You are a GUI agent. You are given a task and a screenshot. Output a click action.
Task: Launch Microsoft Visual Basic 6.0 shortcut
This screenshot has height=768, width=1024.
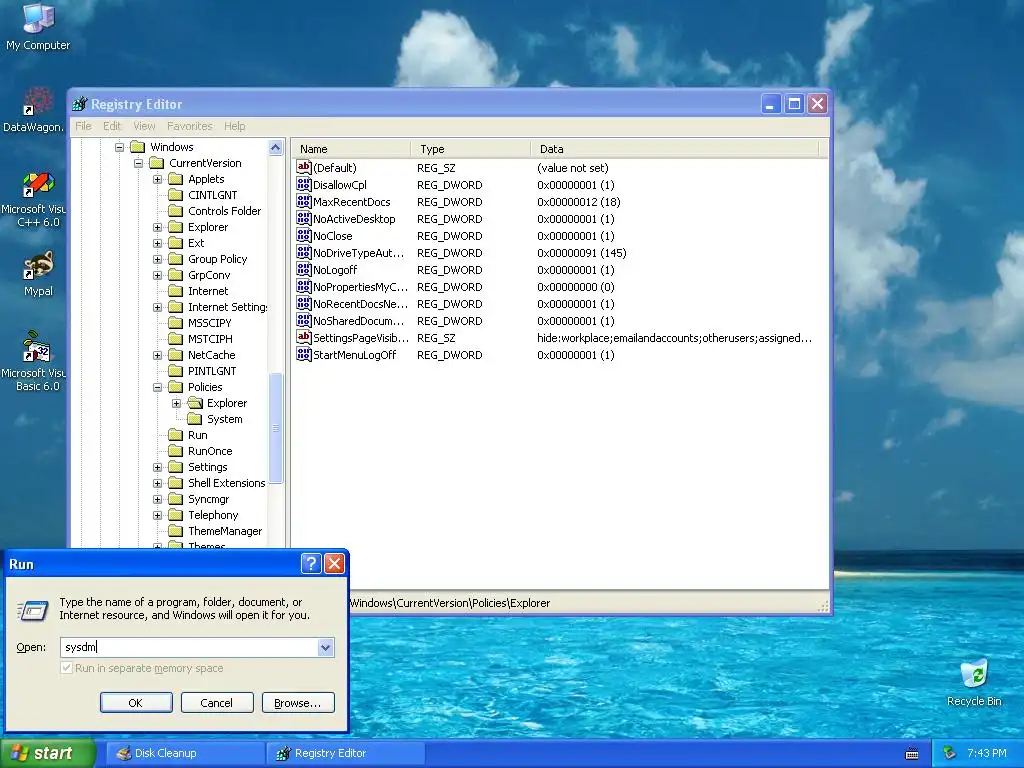(x=34, y=361)
